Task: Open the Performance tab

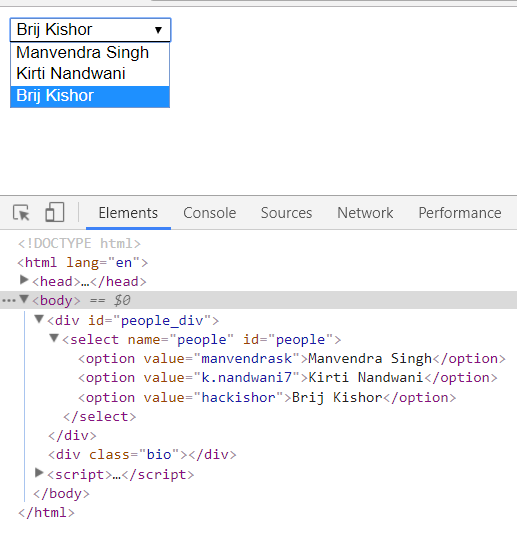Action: click(x=460, y=213)
